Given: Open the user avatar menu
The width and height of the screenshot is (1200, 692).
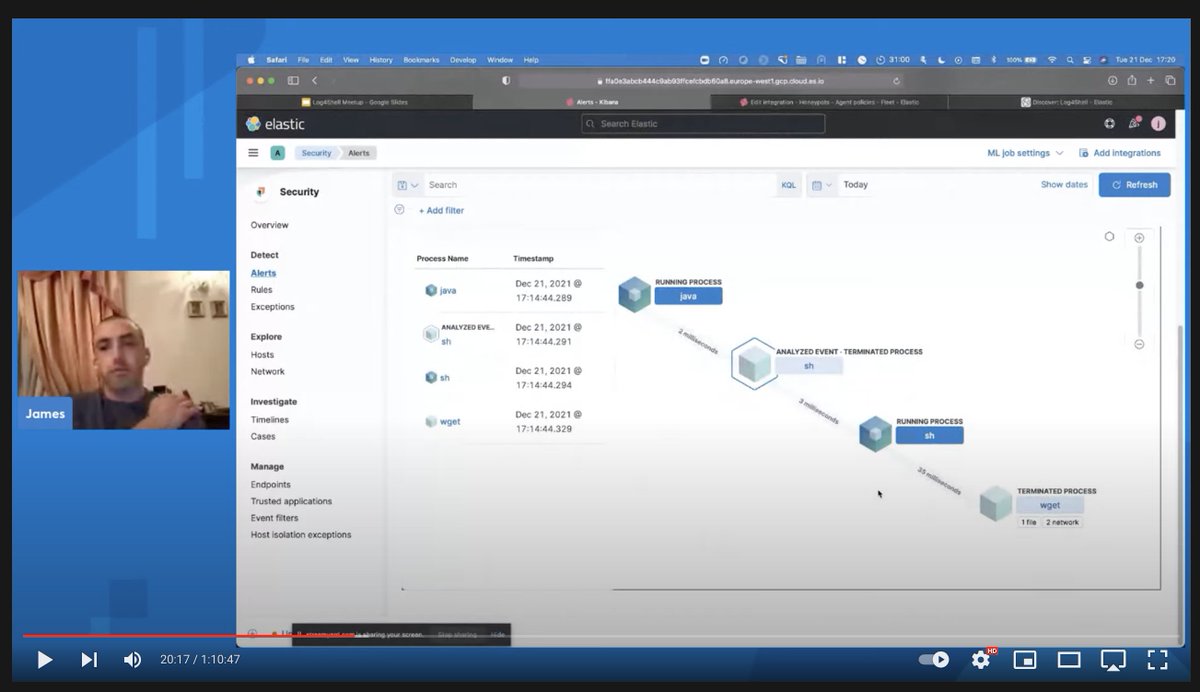Looking at the screenshot, I should (x=1158, y=124).
